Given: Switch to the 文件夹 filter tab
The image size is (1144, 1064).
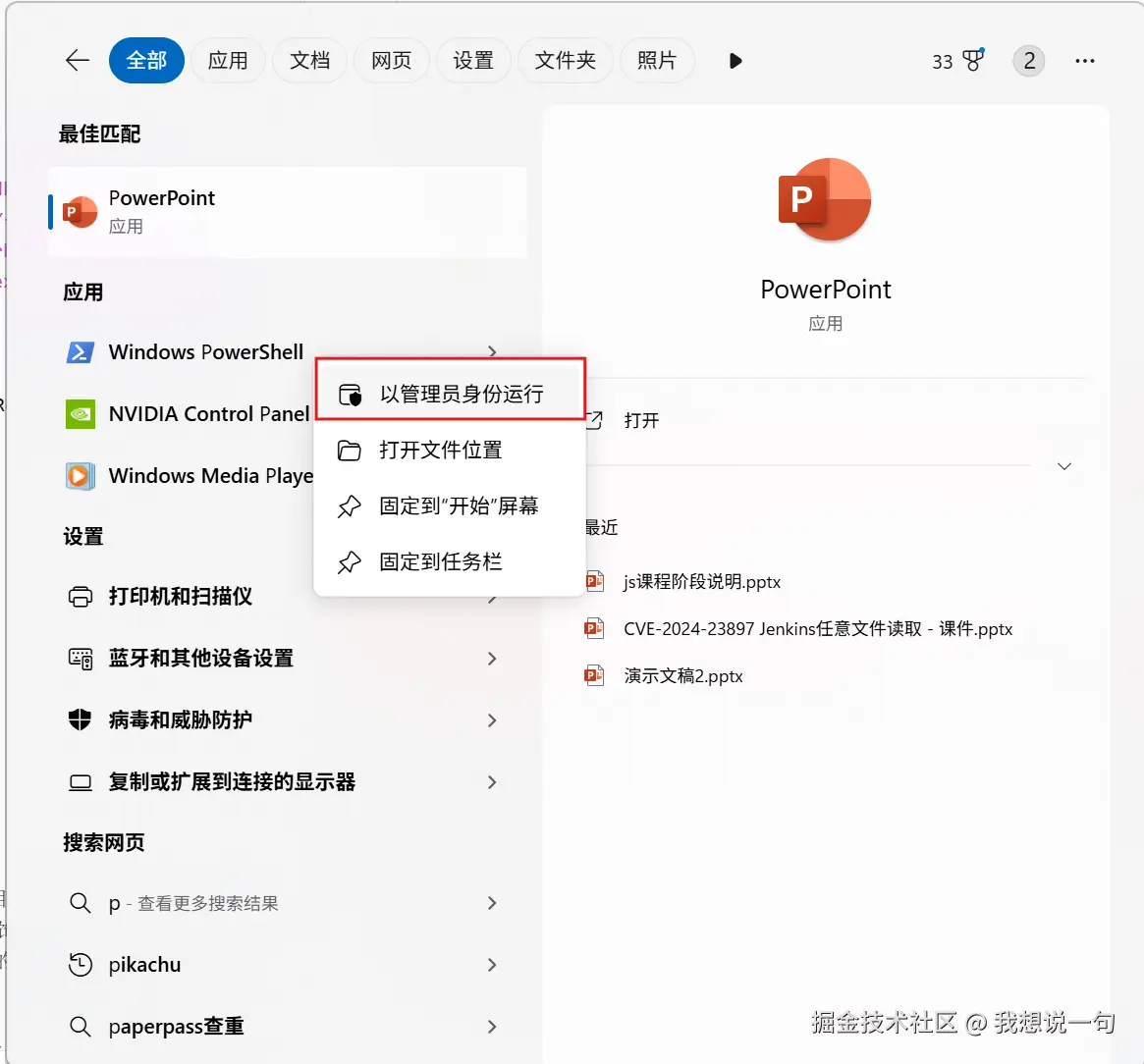Looking at the screenshot, I should (565, 61).
